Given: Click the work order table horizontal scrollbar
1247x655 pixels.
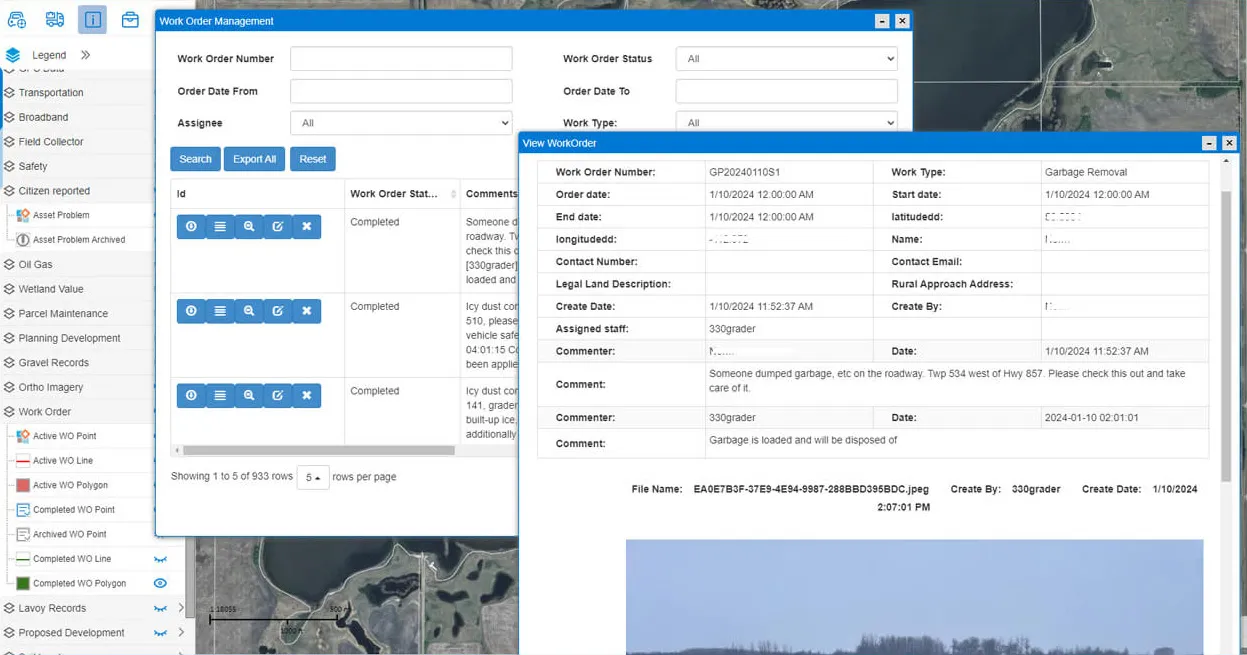Looking at the screenshot, I should (x=318, y=450).
